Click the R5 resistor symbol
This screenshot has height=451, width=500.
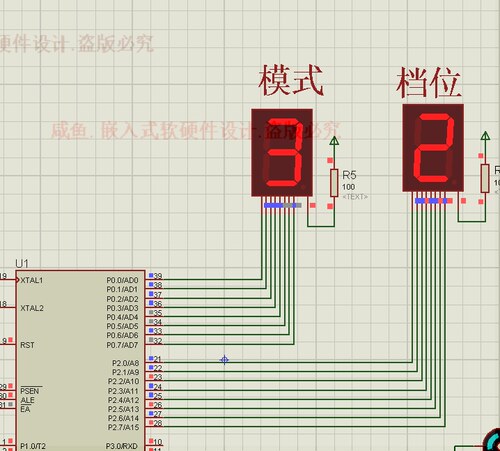[x=334, y=183]
